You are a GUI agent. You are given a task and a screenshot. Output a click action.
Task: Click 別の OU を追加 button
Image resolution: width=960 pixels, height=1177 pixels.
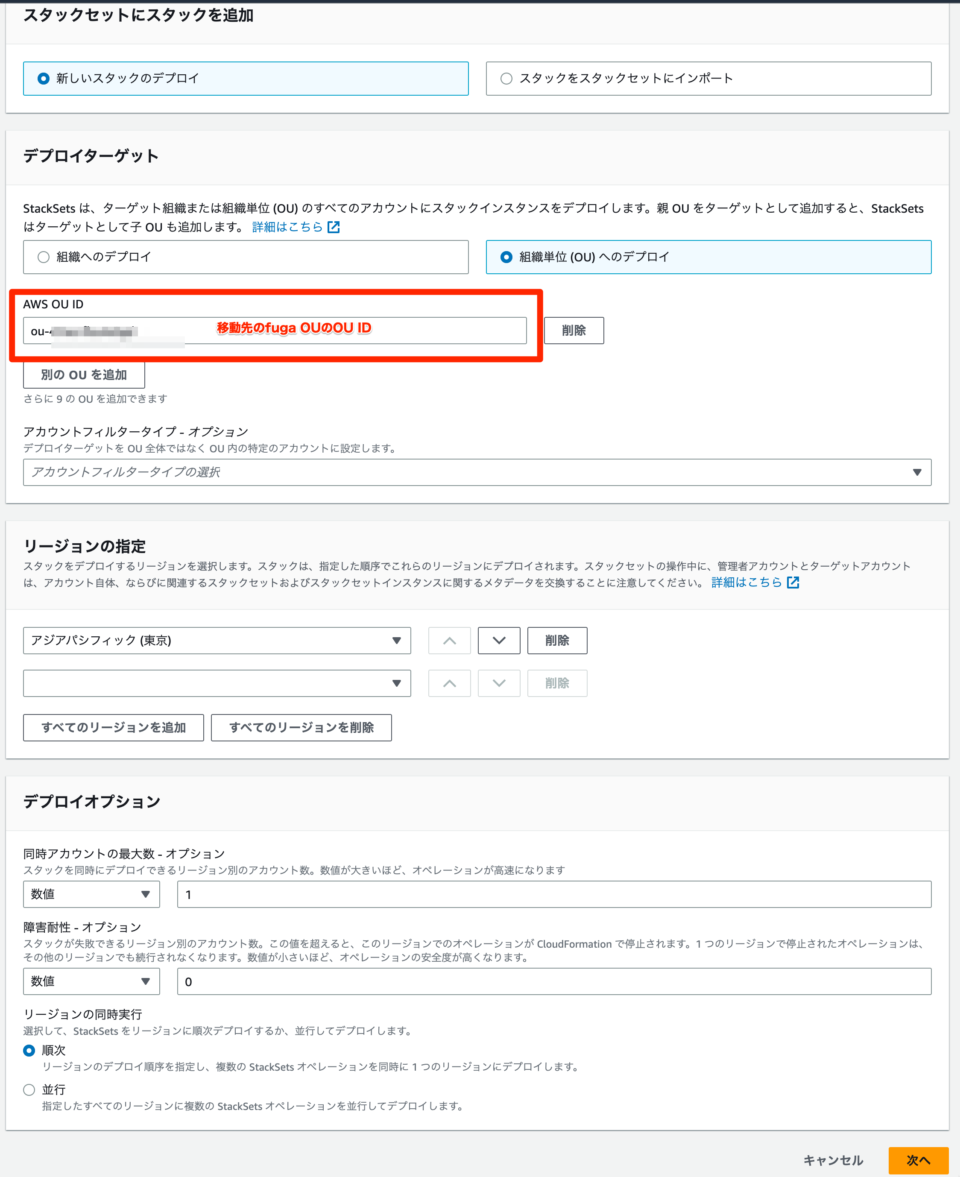pyautogui.click(x=84, y=375)
